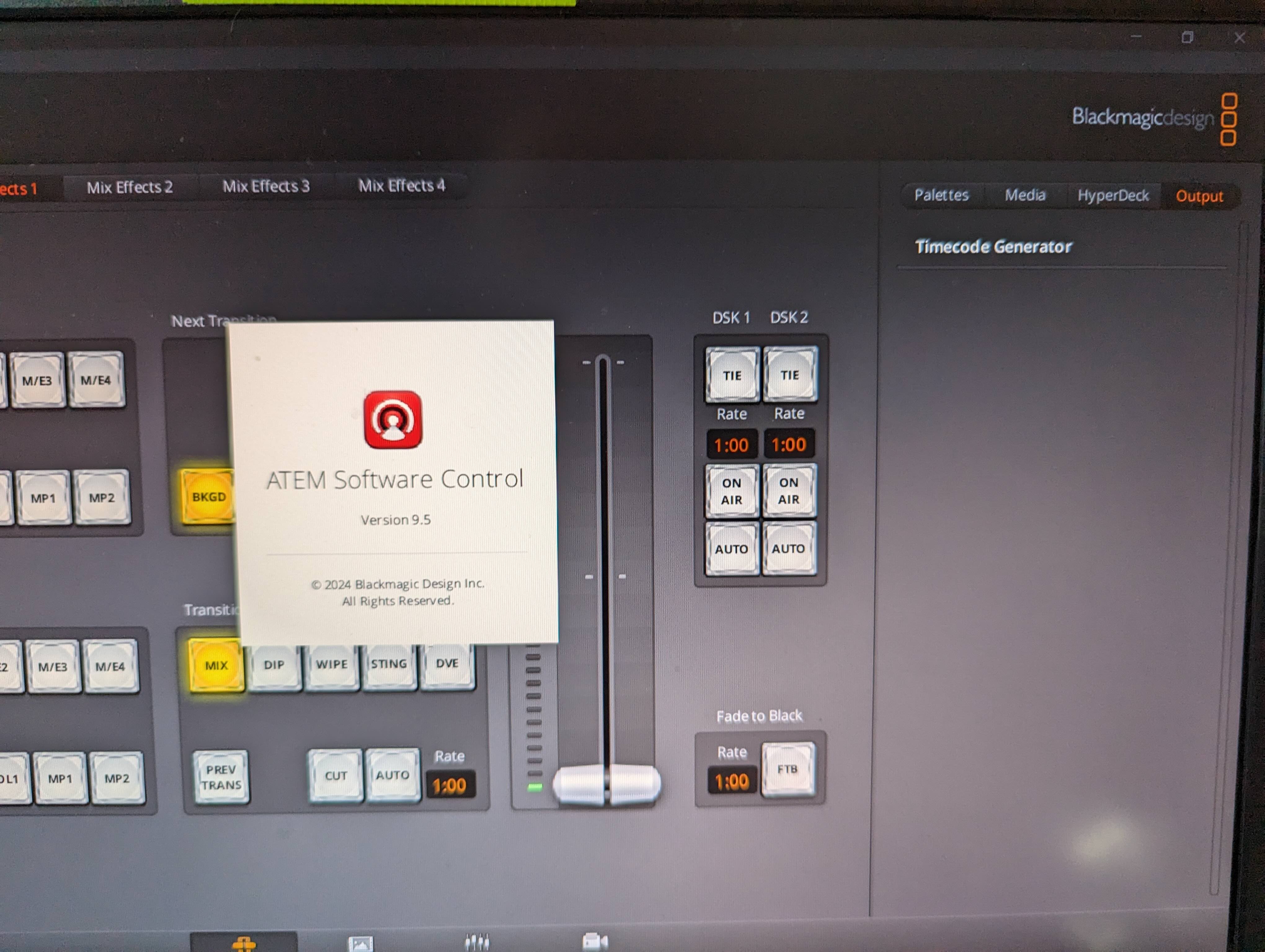1265x952 pixels.
Task: Edit the DSK 2 Rate 1:00 field
Action: [789, 445]
